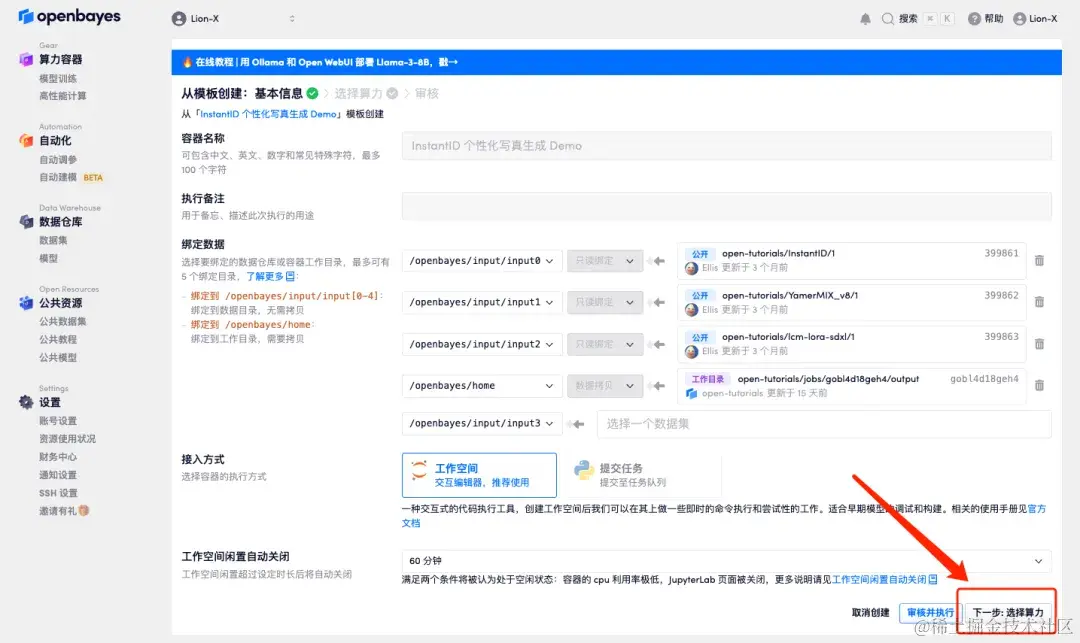The width and height of the screenshot is (1080, 643).
Task: Open the 只读绑定 dropdown for input1
Action: (605, 302)
